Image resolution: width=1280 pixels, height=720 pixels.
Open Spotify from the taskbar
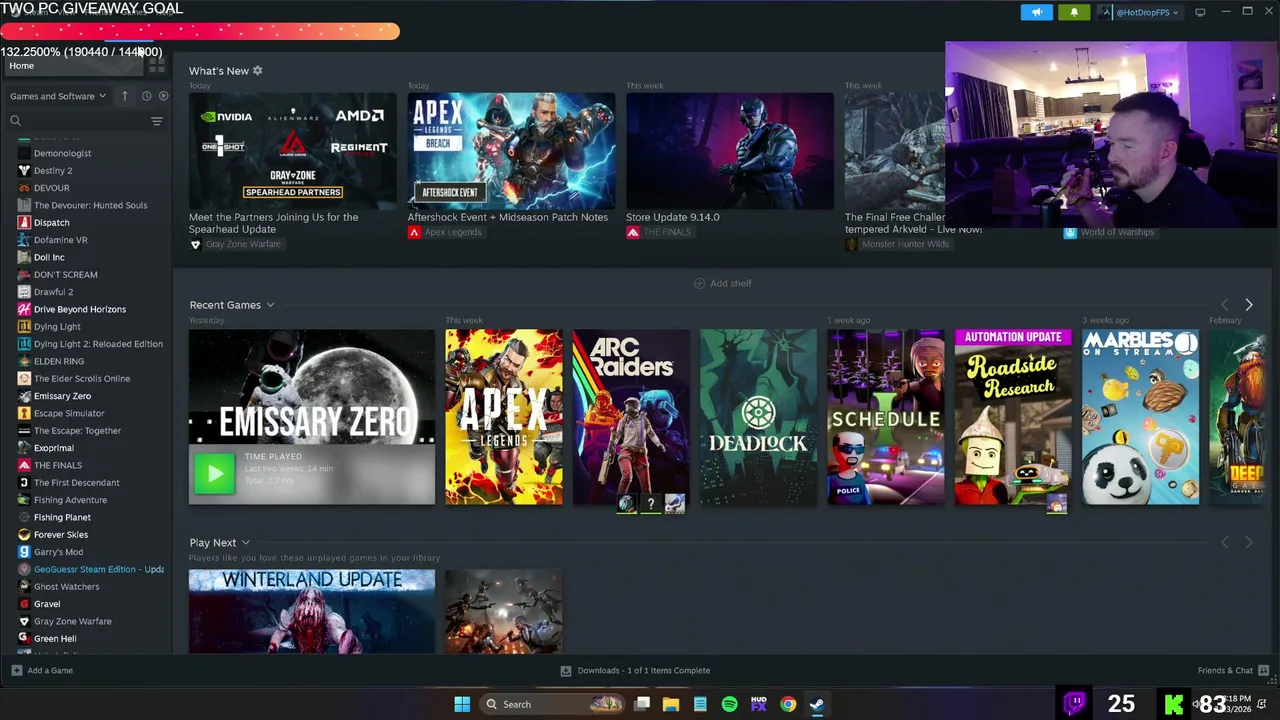tap(729, 704)
